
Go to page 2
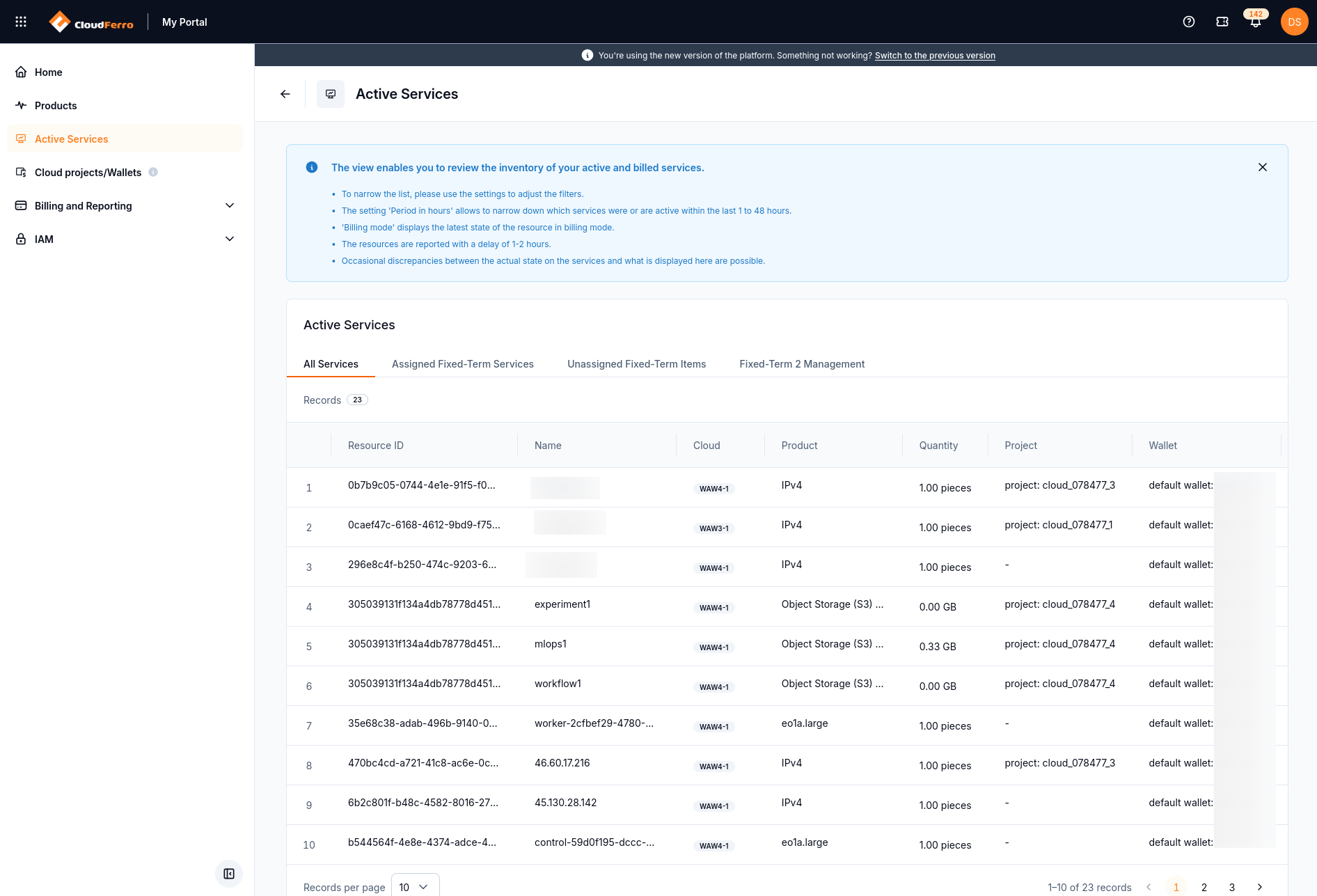click(1204, 887)
